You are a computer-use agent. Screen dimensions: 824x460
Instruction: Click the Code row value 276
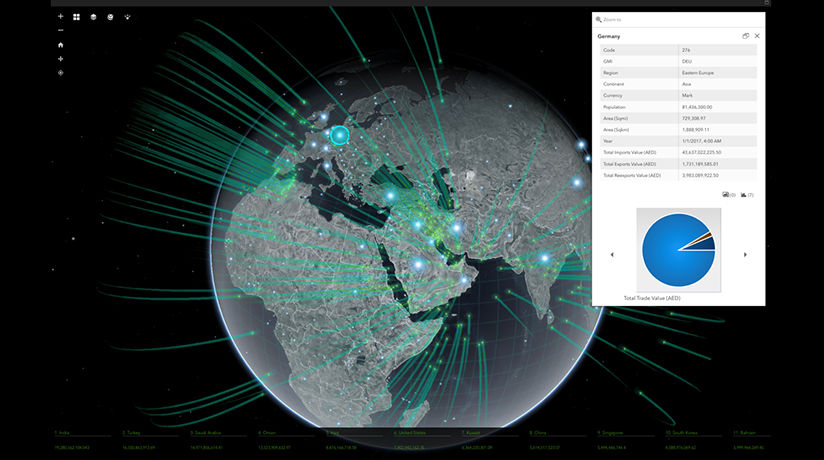point(686,50)
